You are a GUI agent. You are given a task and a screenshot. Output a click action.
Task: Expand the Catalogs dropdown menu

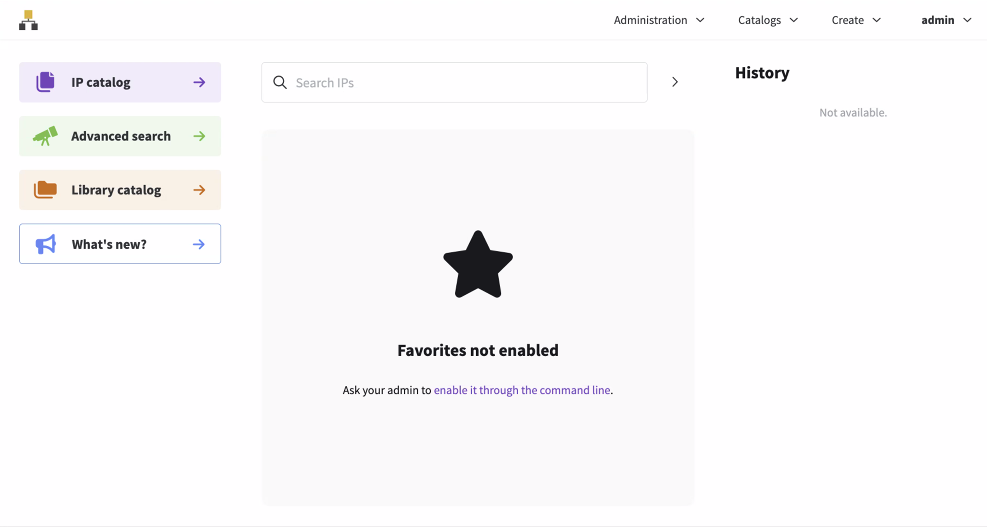768,20
